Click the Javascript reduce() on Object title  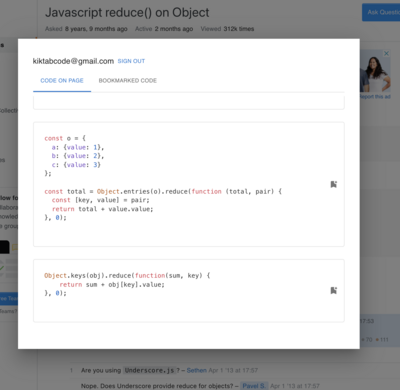[x=127, y=13]
